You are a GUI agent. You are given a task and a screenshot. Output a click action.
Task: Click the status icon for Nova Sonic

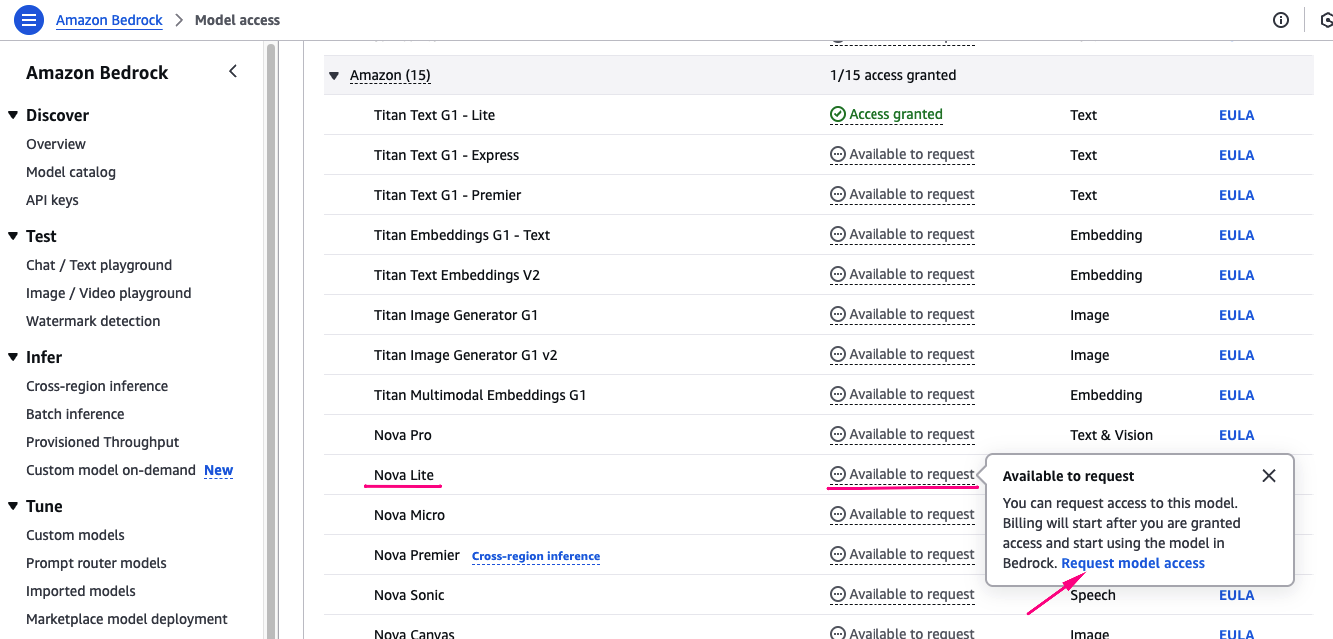click(838, 595)
